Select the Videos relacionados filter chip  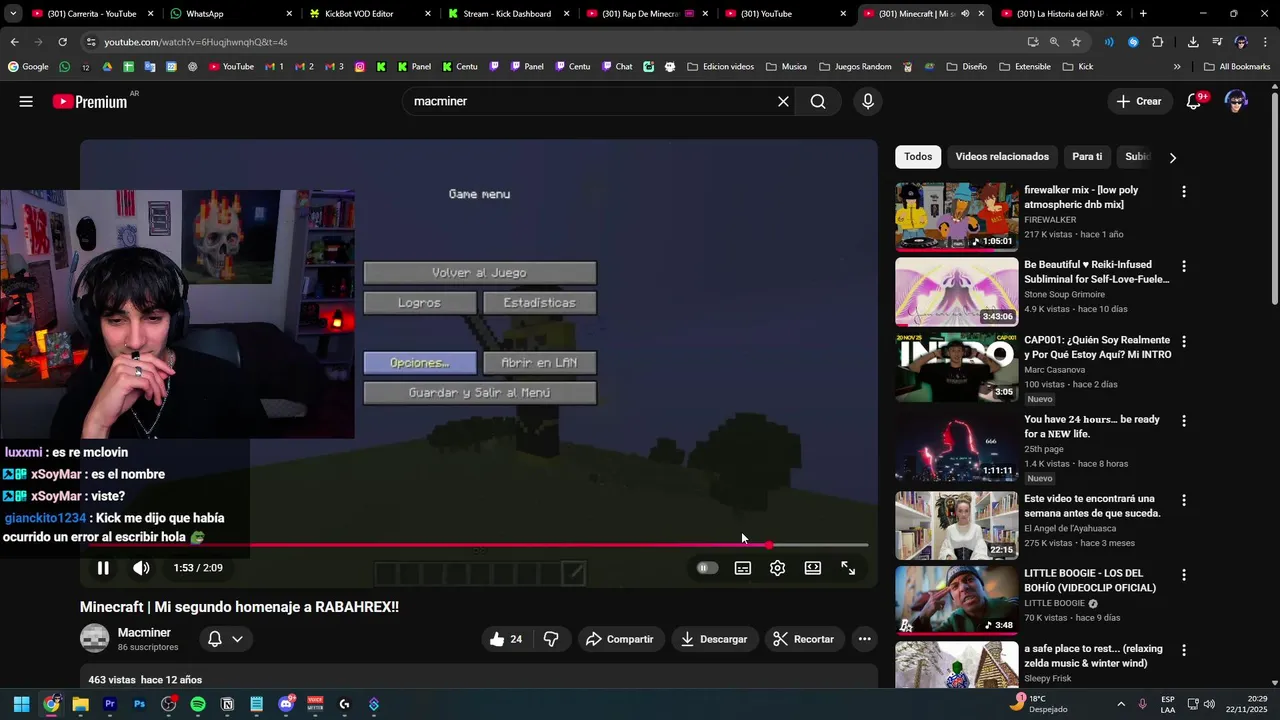1002,157
